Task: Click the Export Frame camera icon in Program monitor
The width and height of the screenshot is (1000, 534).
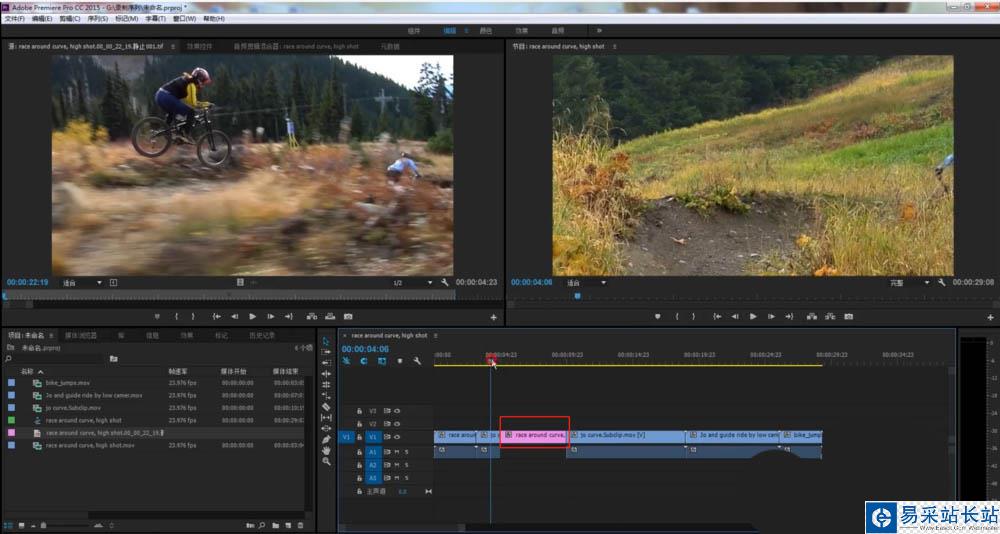Action: (x=848, y=316)
